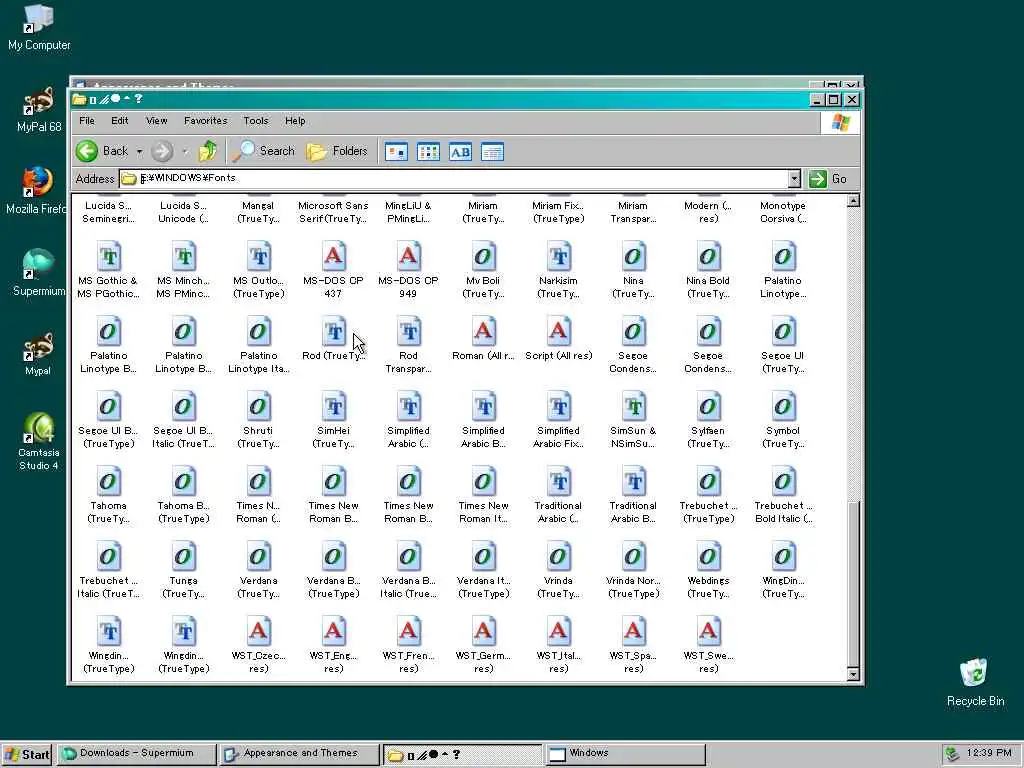The height and width of the screenshot is (768, 1024).
Task: Select the Shruti font icon
Action: pyautogui.click(x=259, y=407)
